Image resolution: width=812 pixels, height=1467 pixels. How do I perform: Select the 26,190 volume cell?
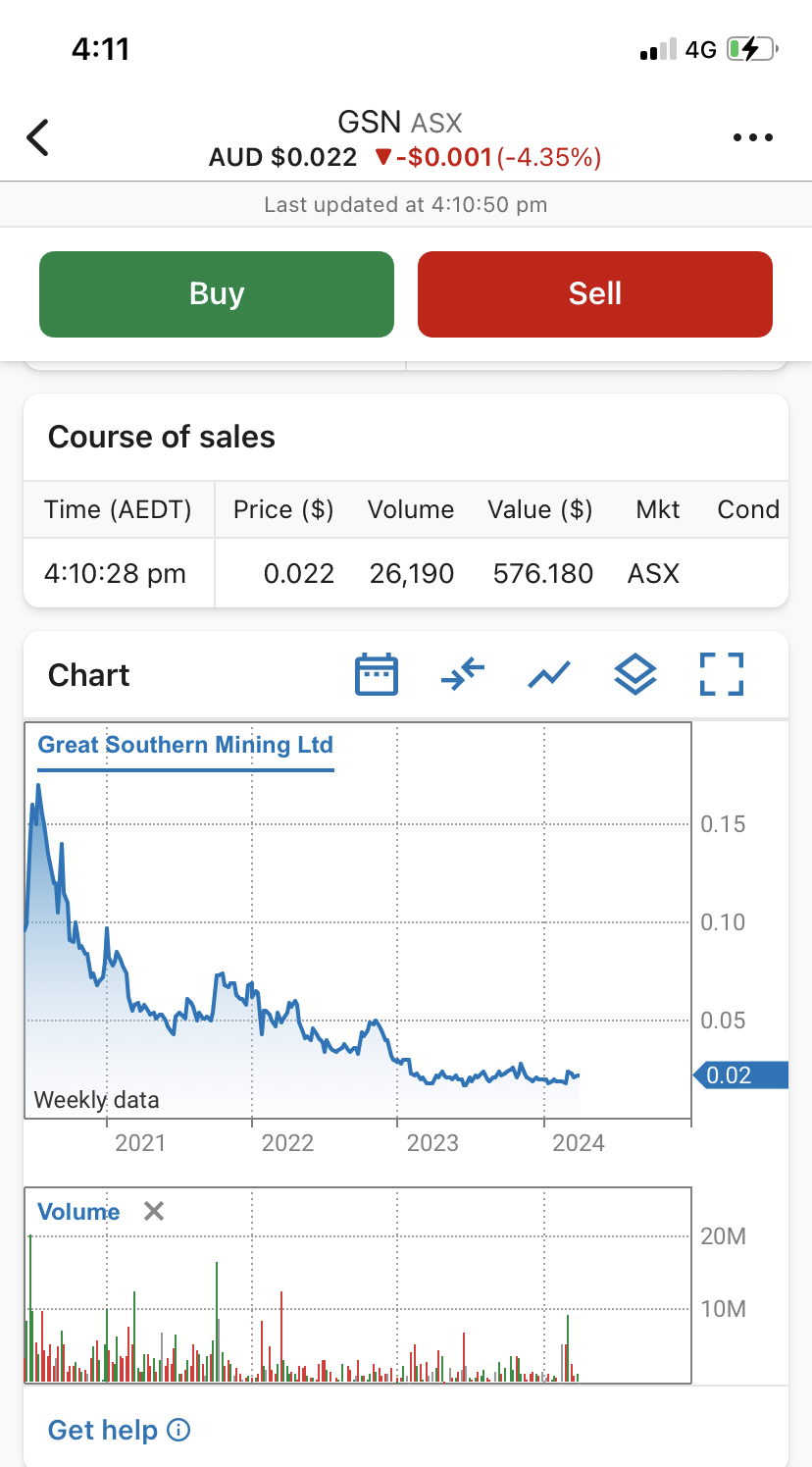point(412,573)
